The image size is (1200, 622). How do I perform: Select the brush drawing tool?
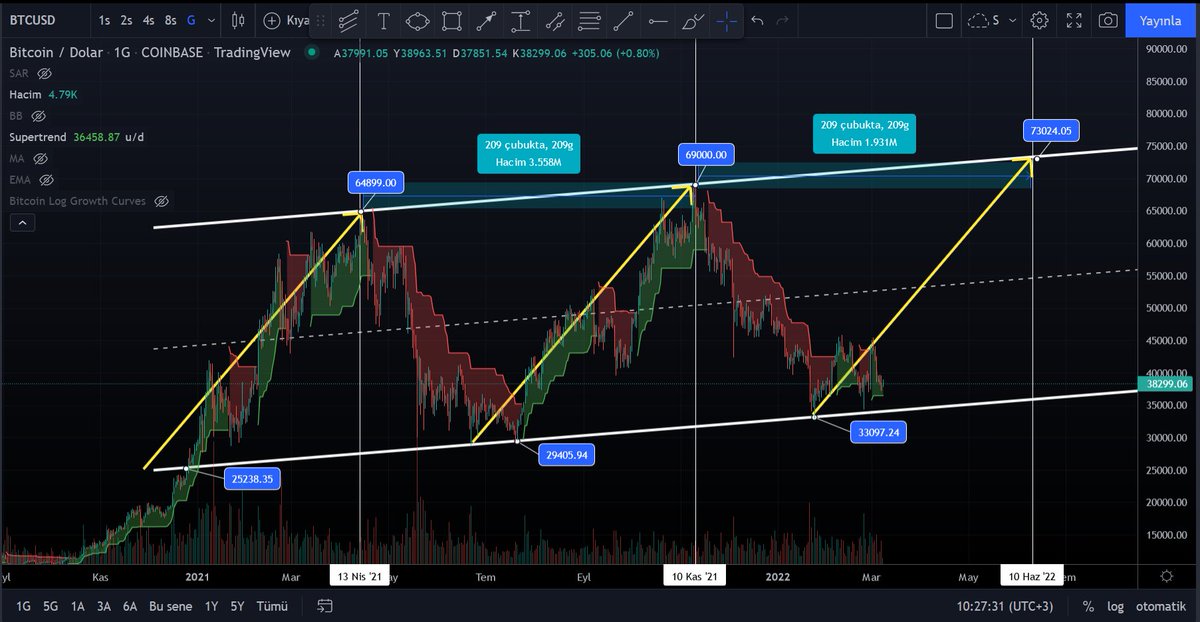click(692, 20)
